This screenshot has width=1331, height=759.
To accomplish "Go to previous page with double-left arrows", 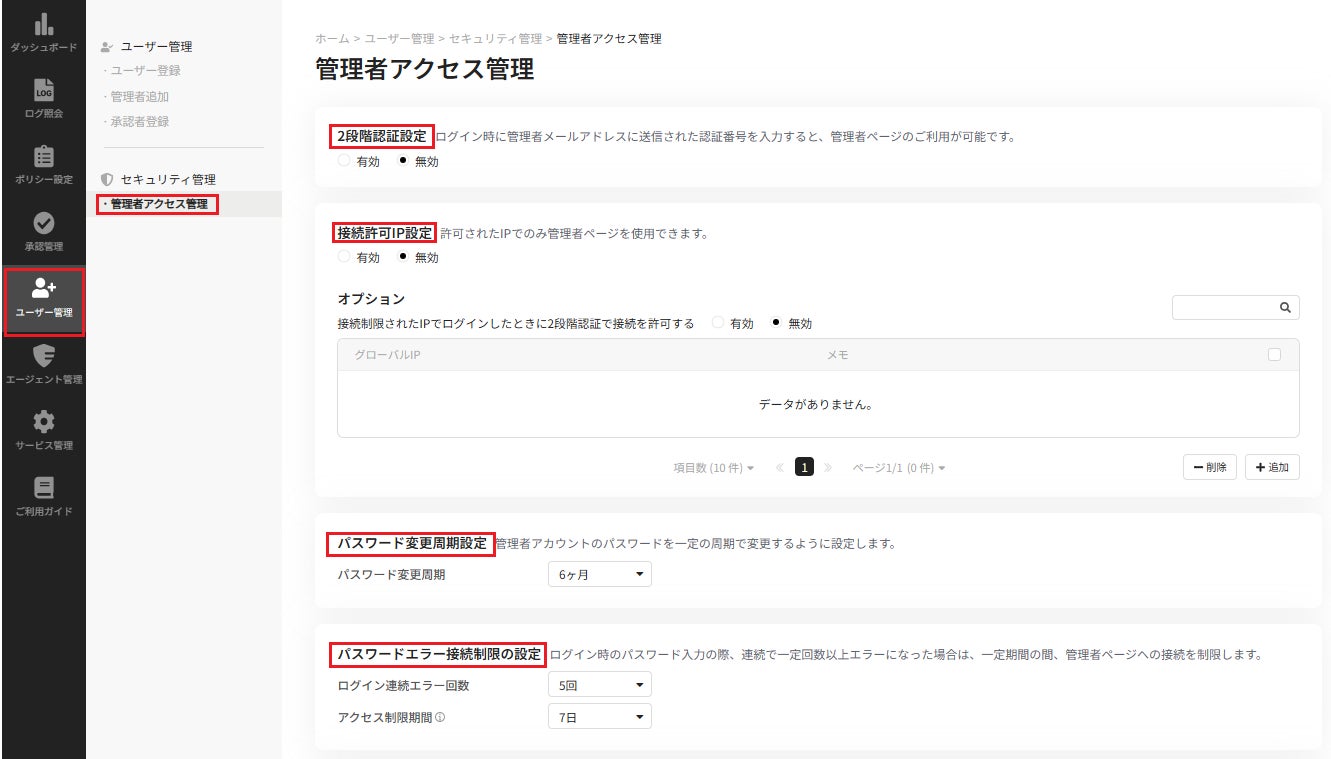I will [x=779, y=467].
